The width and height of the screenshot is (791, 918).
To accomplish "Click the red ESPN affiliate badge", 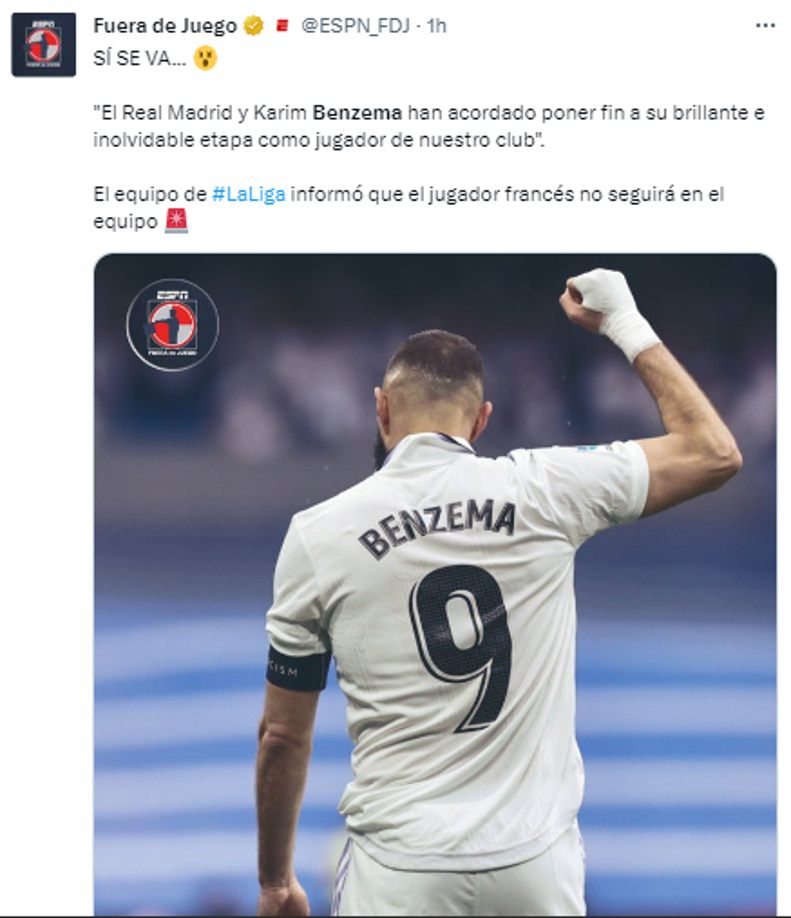I will (283, 26).
